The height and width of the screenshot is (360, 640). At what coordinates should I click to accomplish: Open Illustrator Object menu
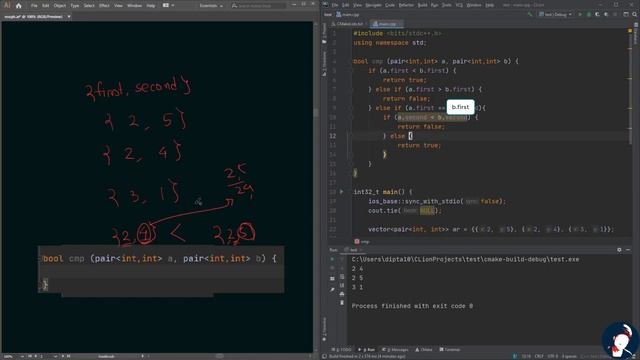click(x=60, y=6)
